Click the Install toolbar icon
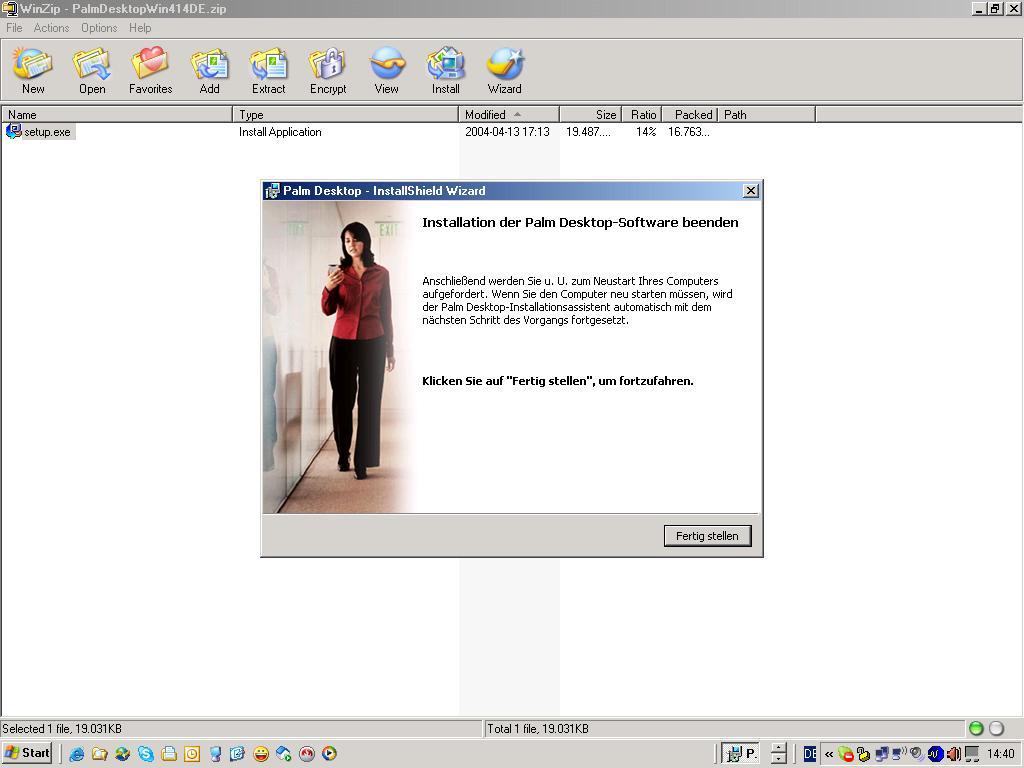The image size is (1024, 768). [445, 71]
